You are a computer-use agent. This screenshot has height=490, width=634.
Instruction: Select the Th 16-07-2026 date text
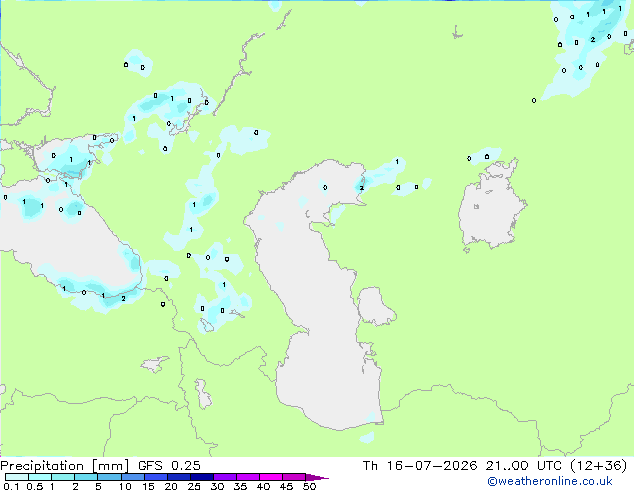pos(420,466)
